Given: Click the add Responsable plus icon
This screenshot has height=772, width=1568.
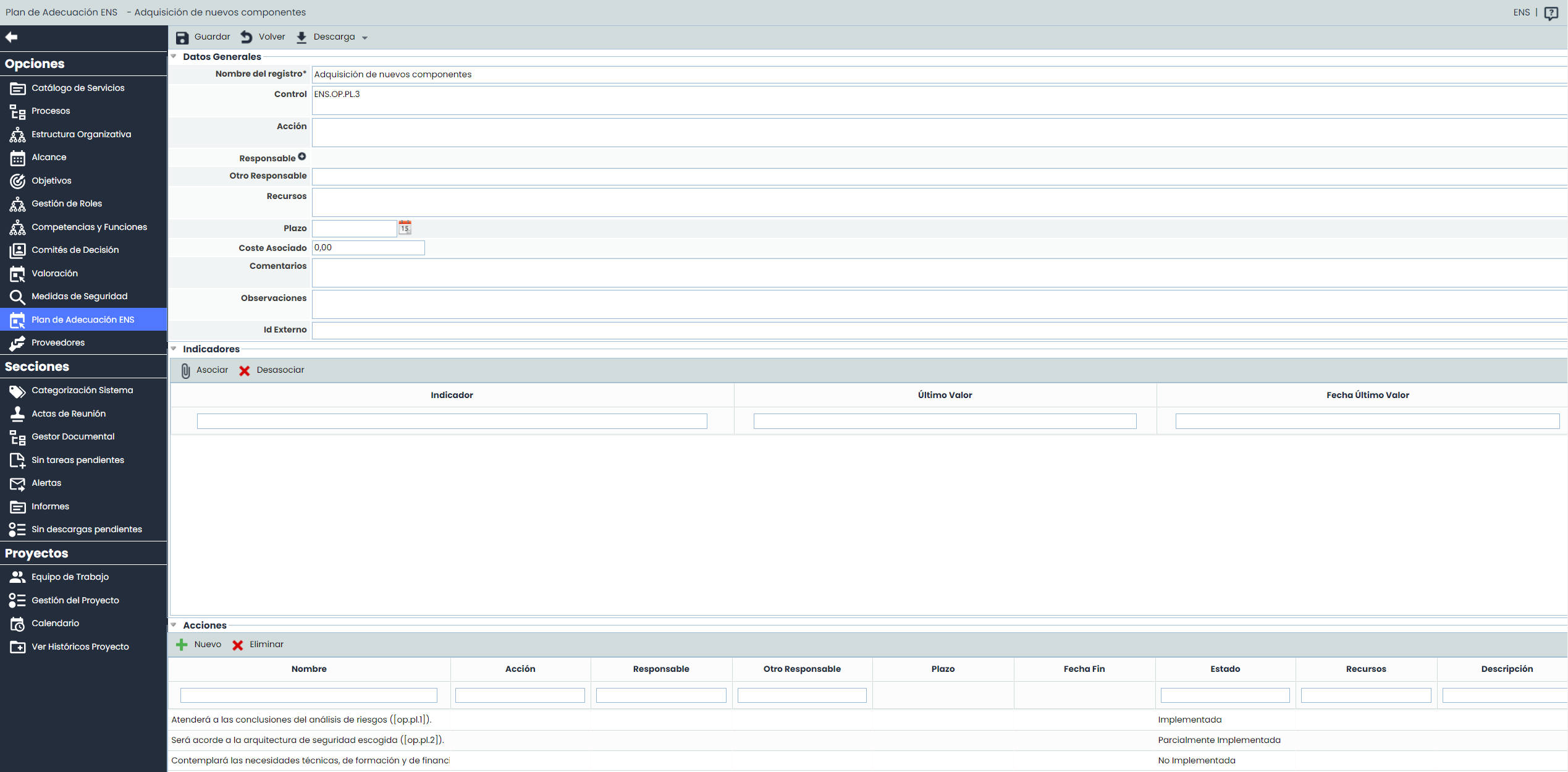Looking at the screenshot, I should 302,157.
